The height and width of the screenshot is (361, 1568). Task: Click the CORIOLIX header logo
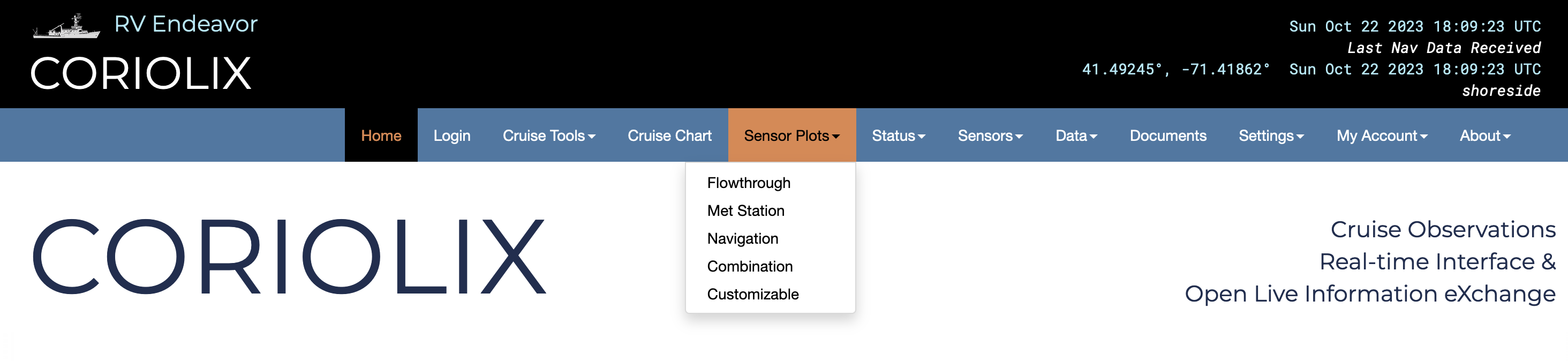(x=141, y=74)
